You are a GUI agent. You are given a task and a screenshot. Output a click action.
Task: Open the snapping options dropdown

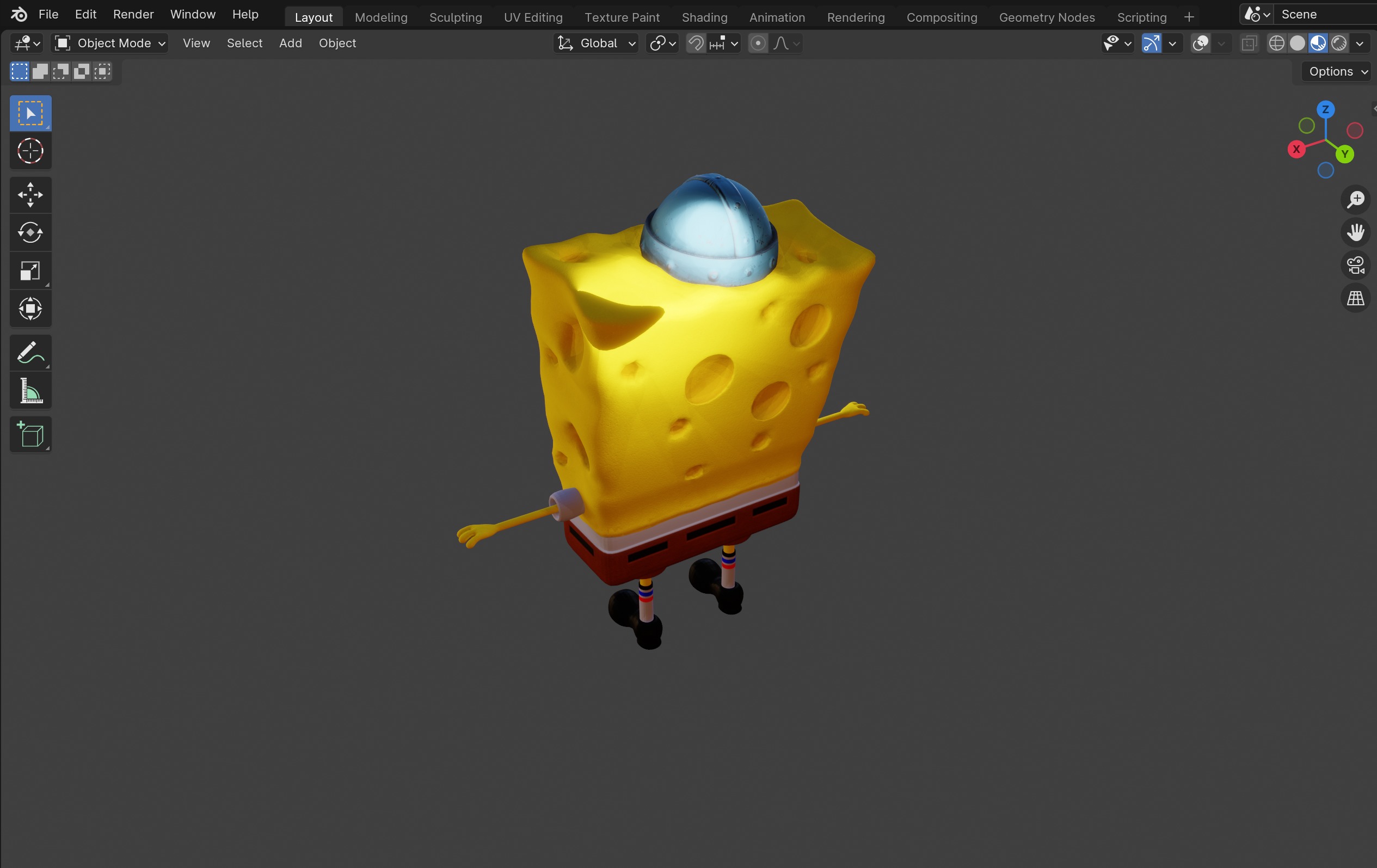tap(723, 44)
